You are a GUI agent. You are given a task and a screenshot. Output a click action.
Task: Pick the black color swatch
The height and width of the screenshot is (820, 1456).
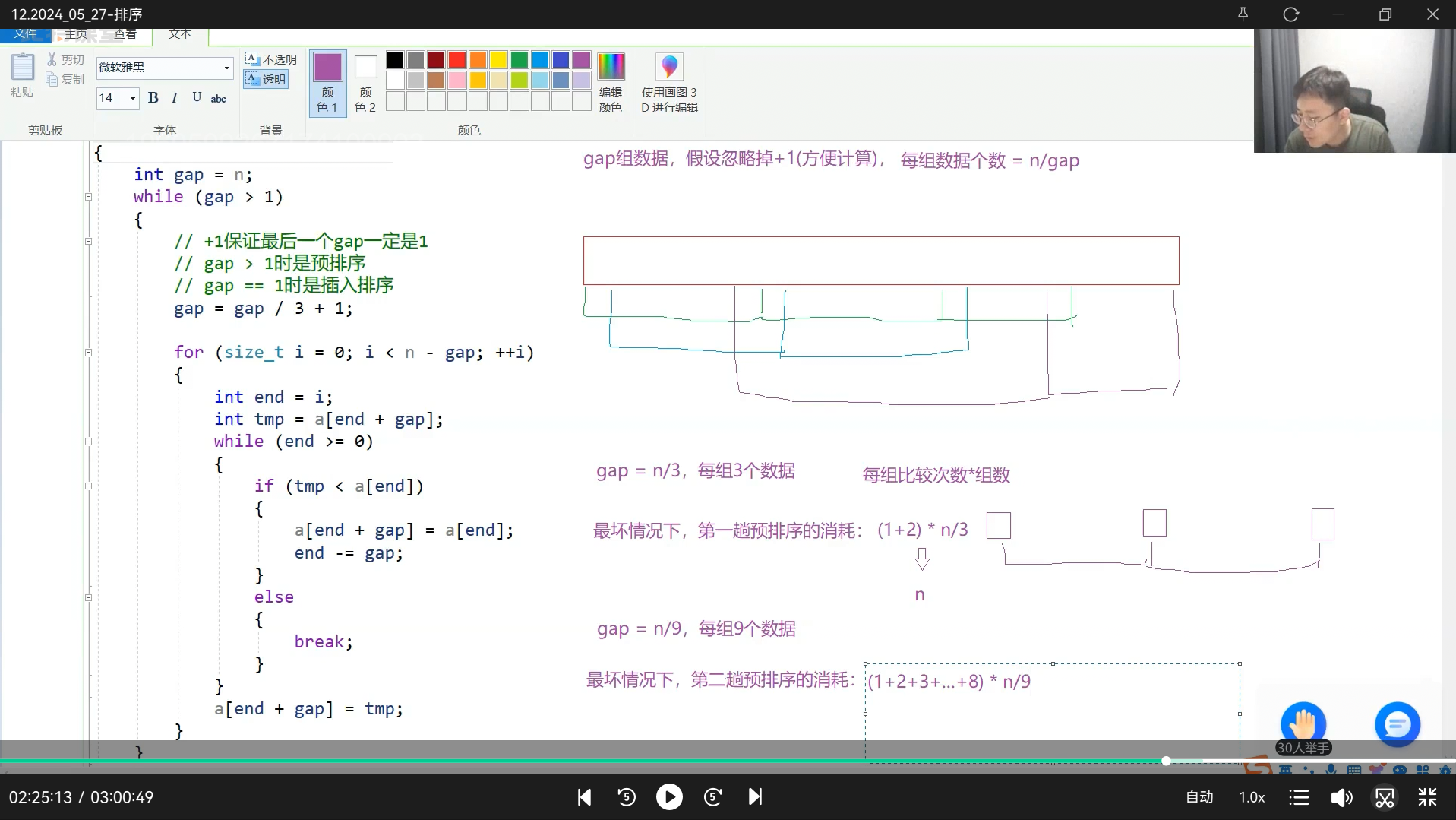coord(395,60)
